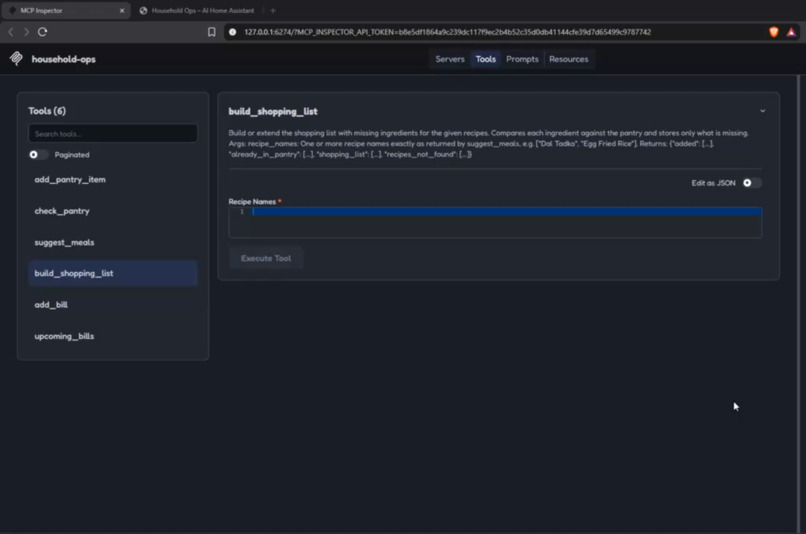Go back with the browser back arrow
The width and height of the screenshot is (806, 534).
11,32
